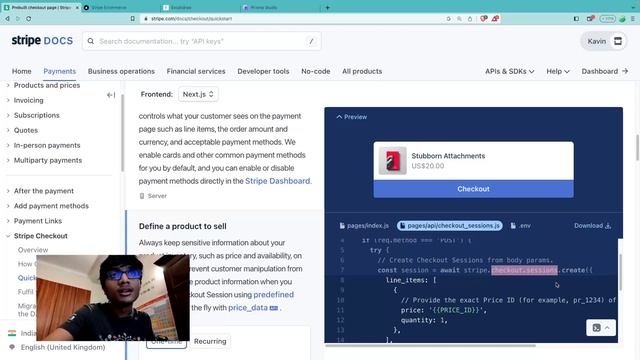Click the Server label icon
Image resolution: width=640 pixels, height=360 pixels.
[x=142, y=196]
